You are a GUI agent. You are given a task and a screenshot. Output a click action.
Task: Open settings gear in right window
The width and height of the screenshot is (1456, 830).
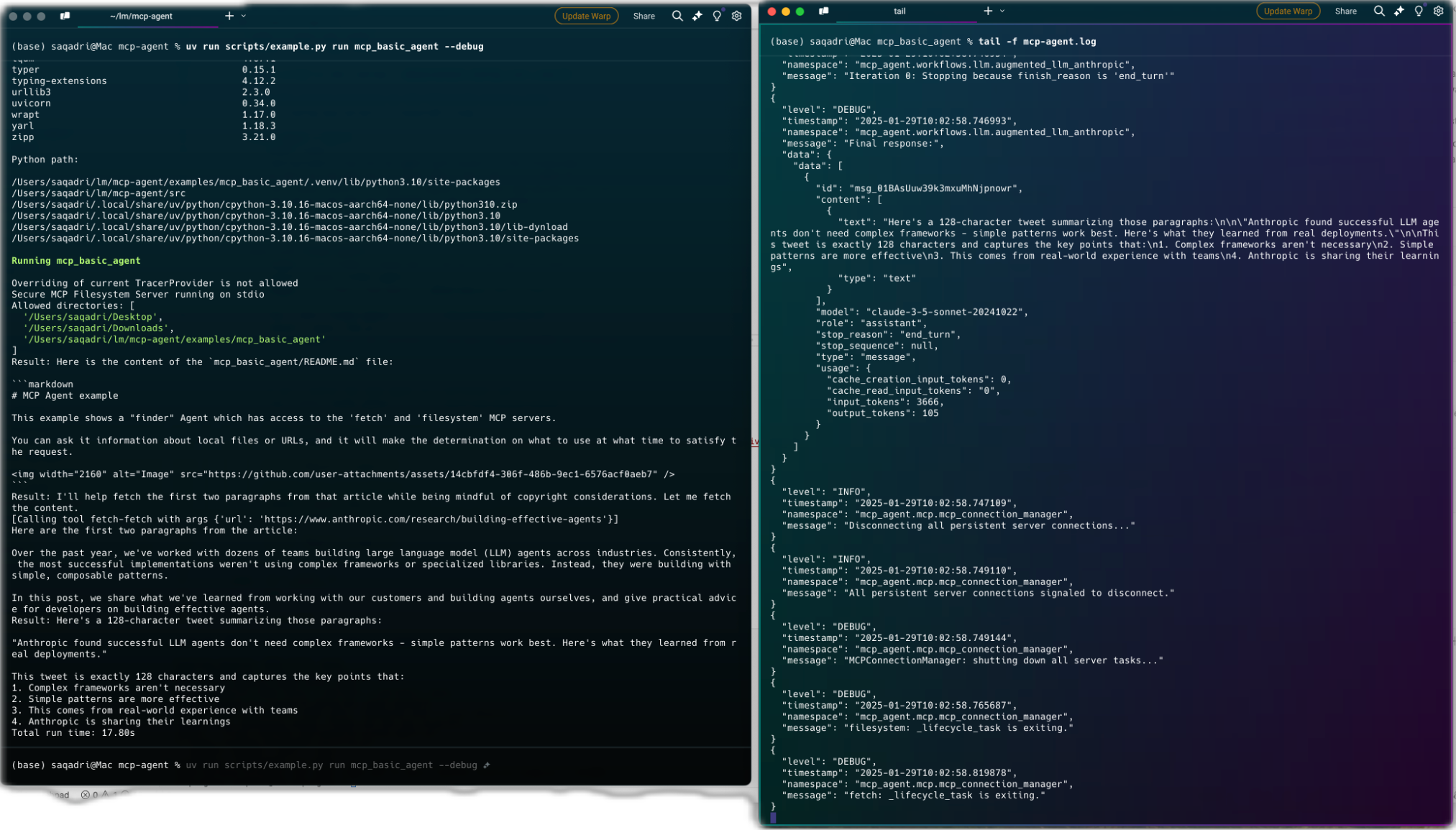[1438, 11]
